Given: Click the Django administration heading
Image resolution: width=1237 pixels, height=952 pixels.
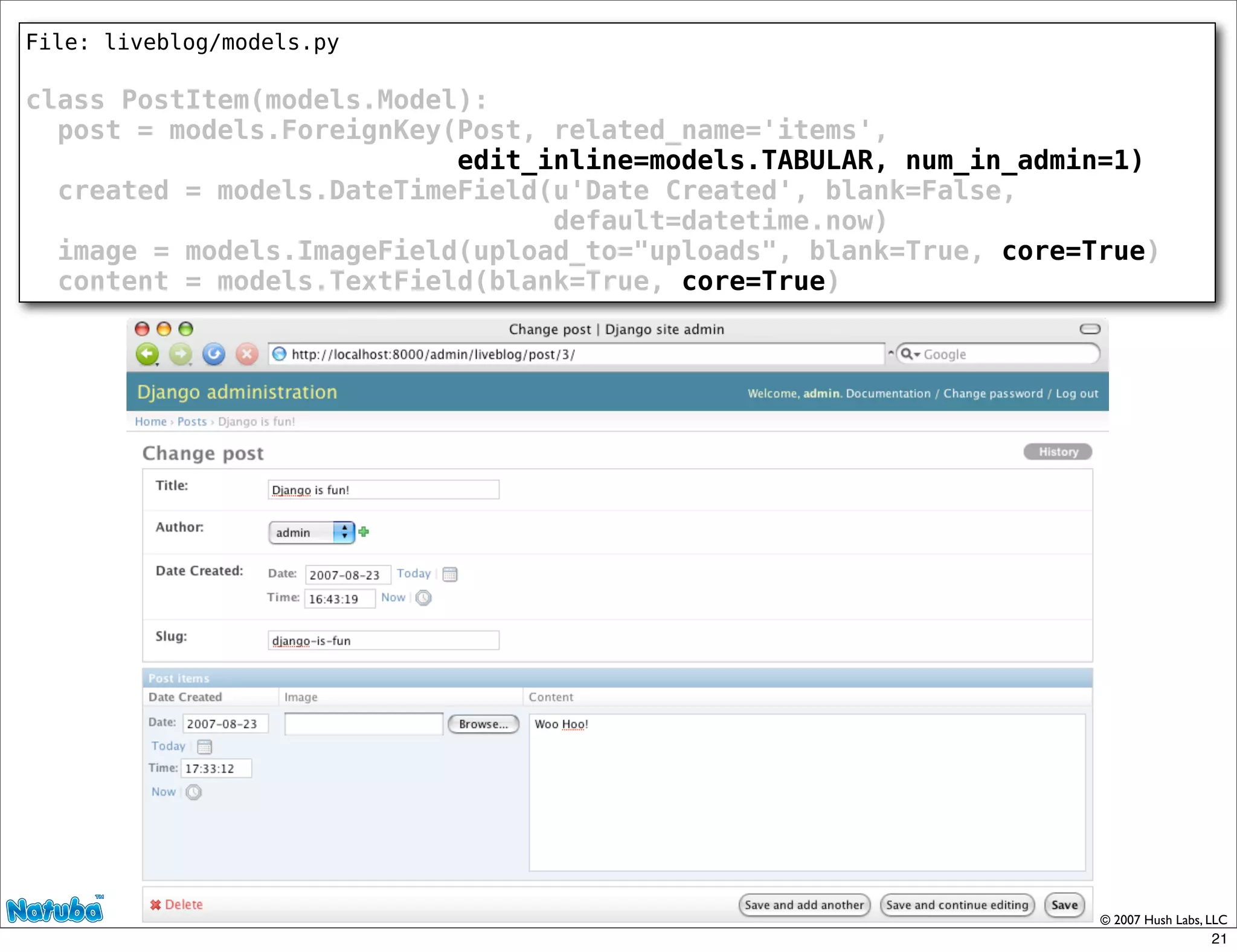Looking at the screenshot, I should click(237, 392).
